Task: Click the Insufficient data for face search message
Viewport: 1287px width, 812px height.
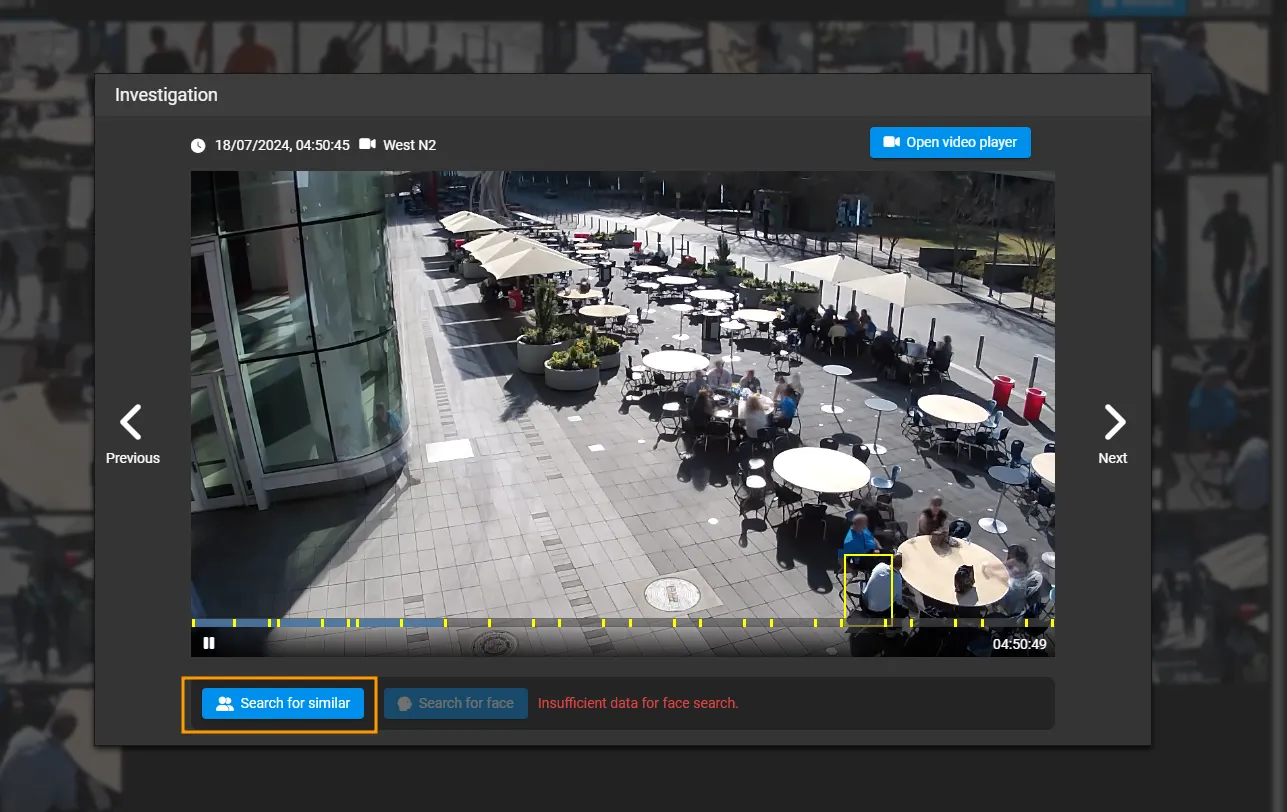Action: (x=638, y=703)
